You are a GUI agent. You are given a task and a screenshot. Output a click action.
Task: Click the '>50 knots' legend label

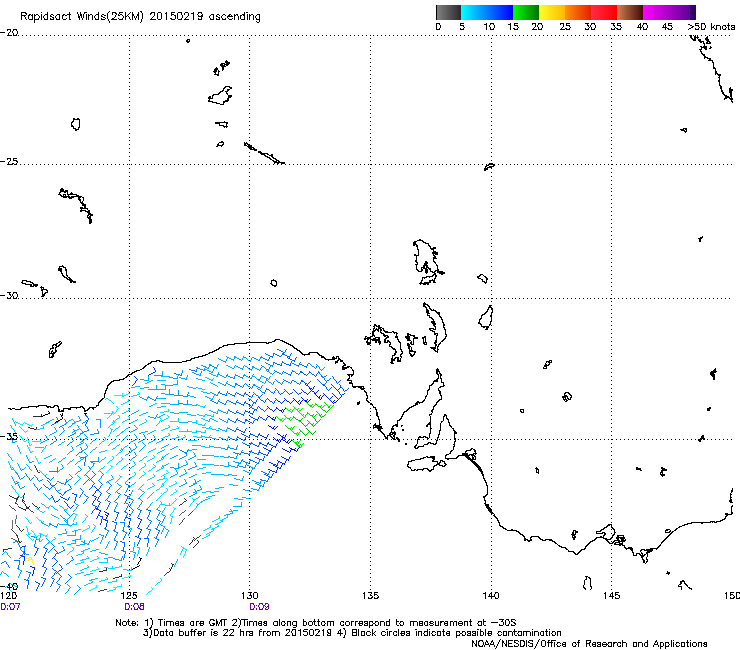tap(711, 27)
